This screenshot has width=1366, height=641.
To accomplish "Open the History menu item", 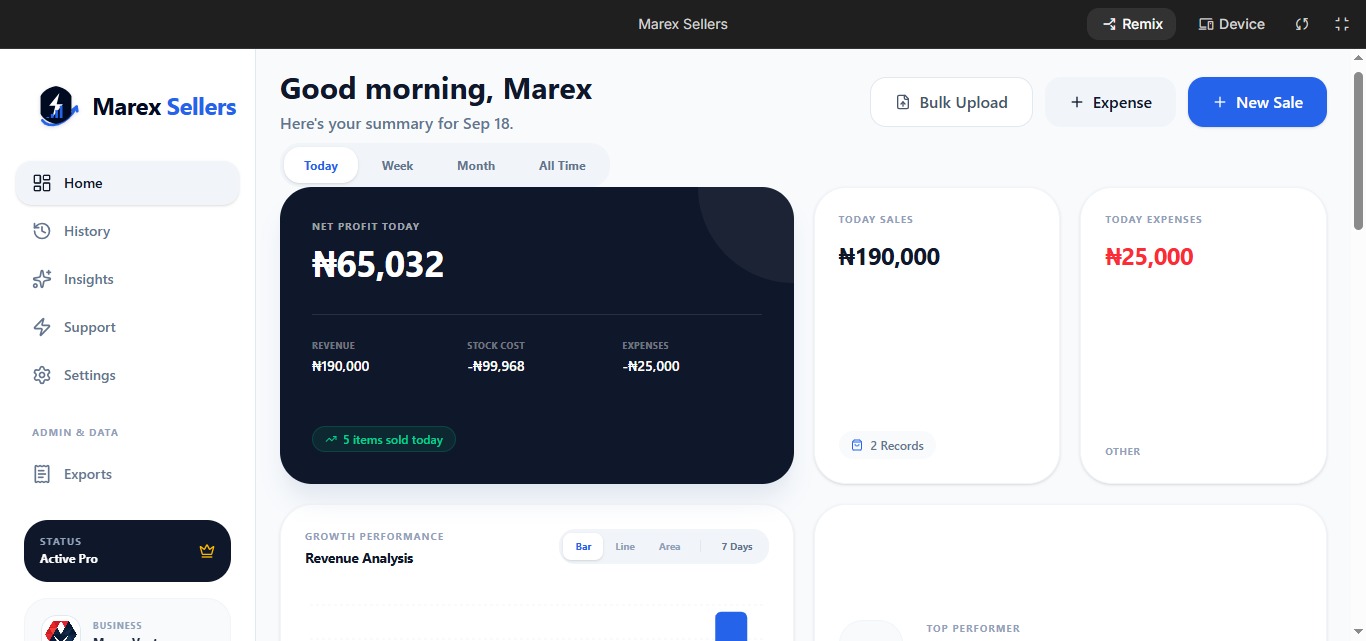I will click(127, 231).
